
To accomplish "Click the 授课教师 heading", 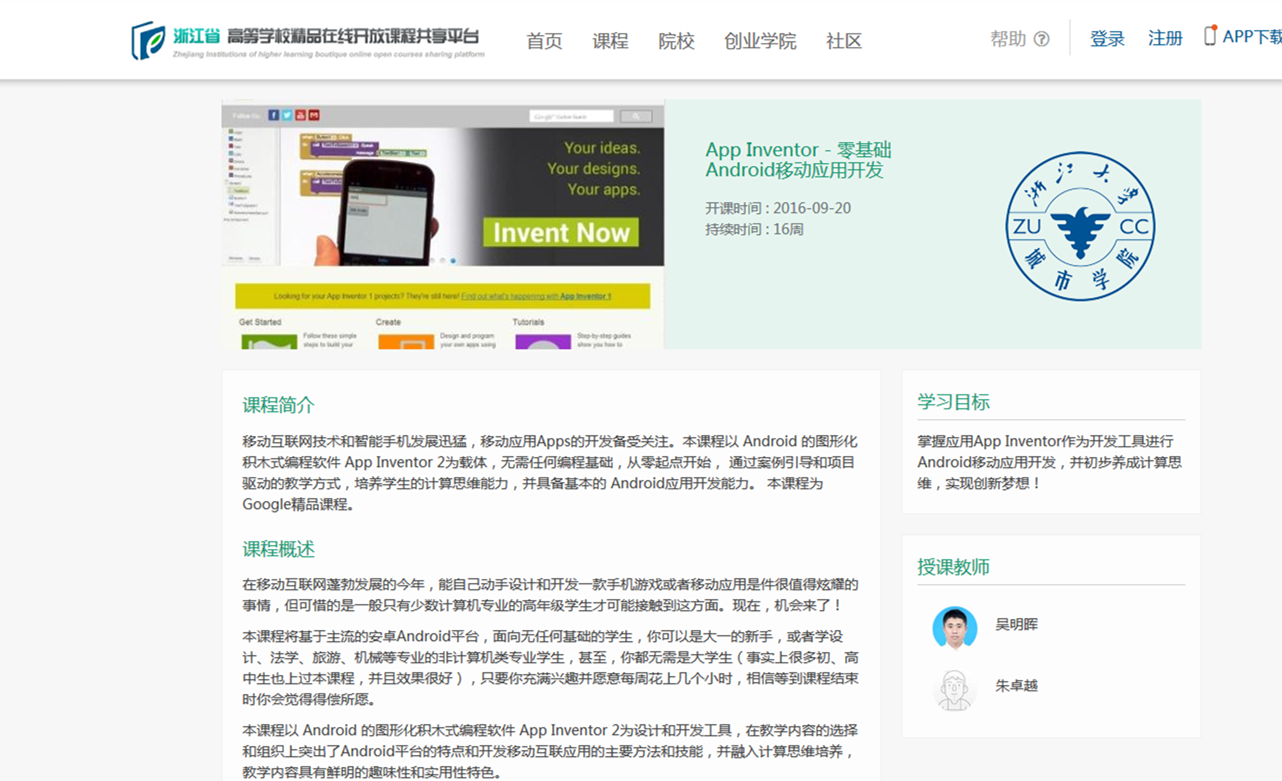I will 954,567.
